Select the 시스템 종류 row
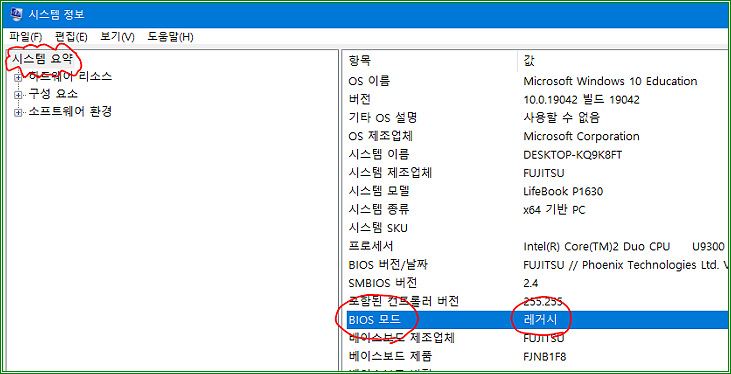The image size is (731, 374). [538, 210]
